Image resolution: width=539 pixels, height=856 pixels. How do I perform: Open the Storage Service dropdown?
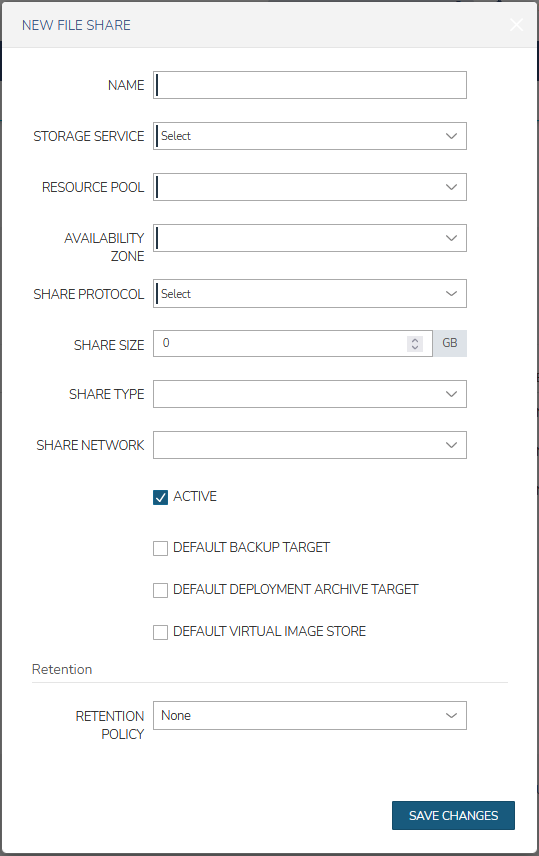click(310, 136)
